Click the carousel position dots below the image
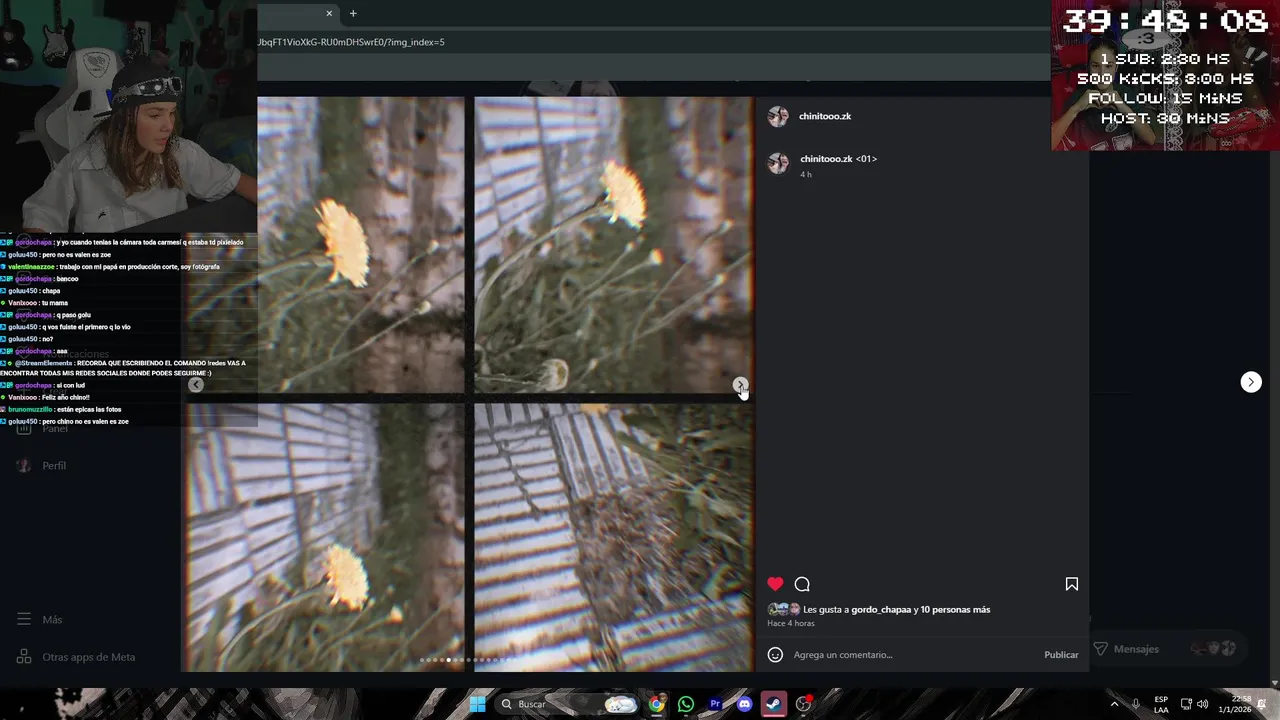This screenshot has height=720, width=1280. pos(467,660)
